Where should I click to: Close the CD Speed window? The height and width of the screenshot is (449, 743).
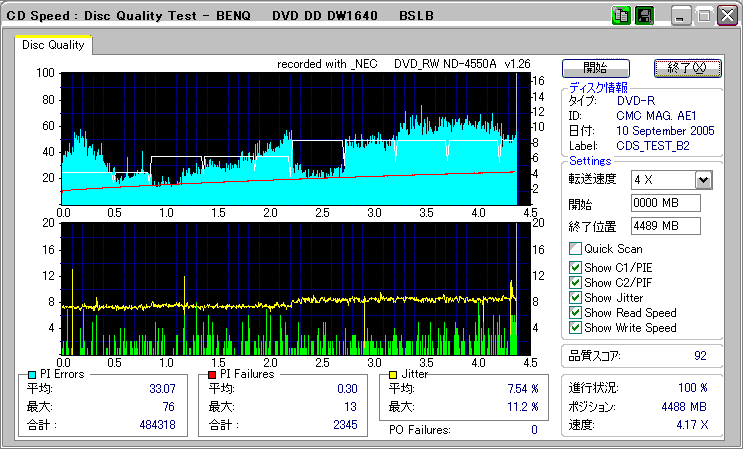[x=727, y=16]
